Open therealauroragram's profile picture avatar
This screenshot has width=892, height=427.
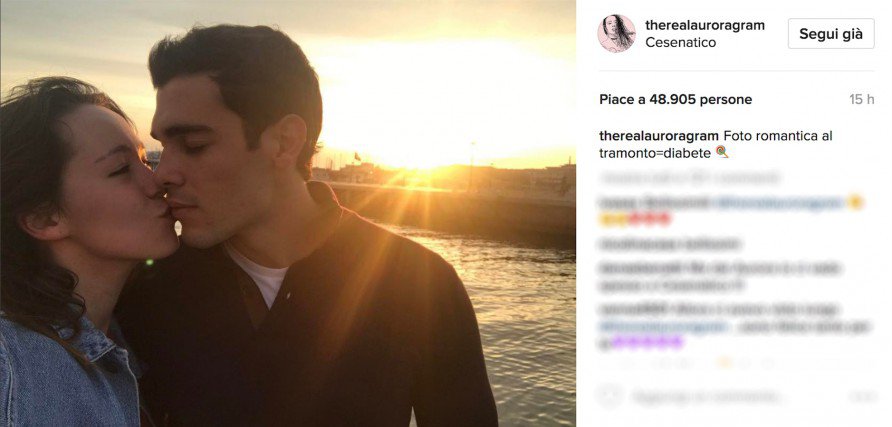[x=616, y=33]
